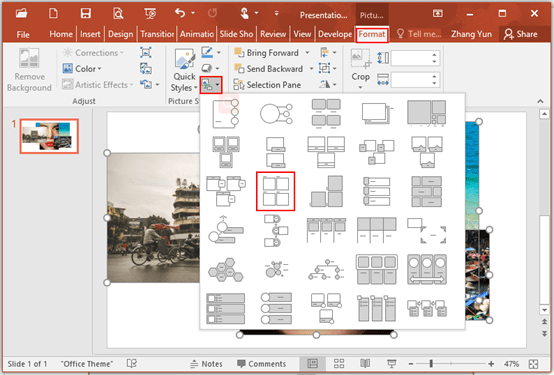Click the Share button
Image resolution: width=554 pixels, height=375 pixels.
pos(521,34)
